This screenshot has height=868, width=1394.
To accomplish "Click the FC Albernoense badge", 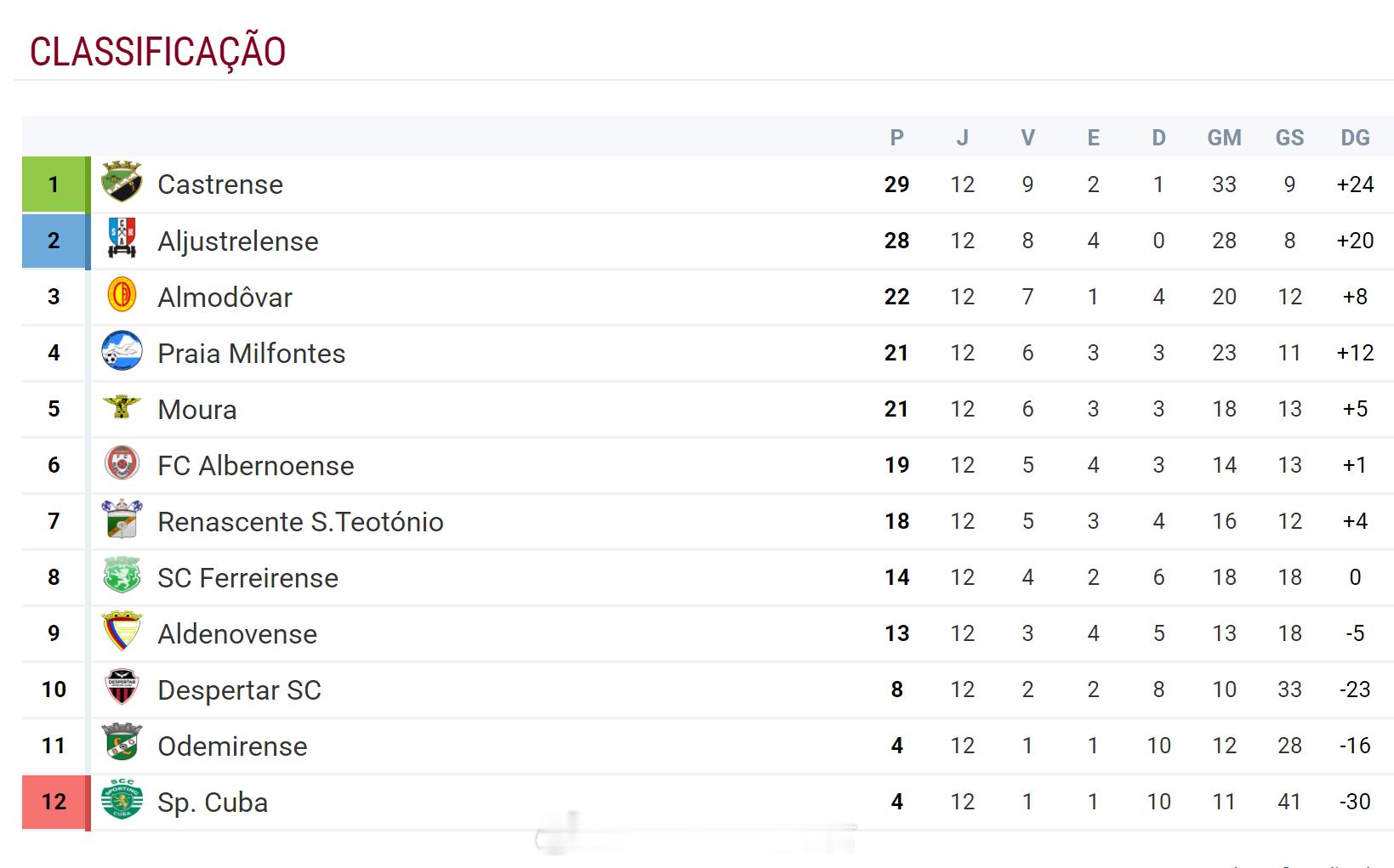I will [122, 463].
